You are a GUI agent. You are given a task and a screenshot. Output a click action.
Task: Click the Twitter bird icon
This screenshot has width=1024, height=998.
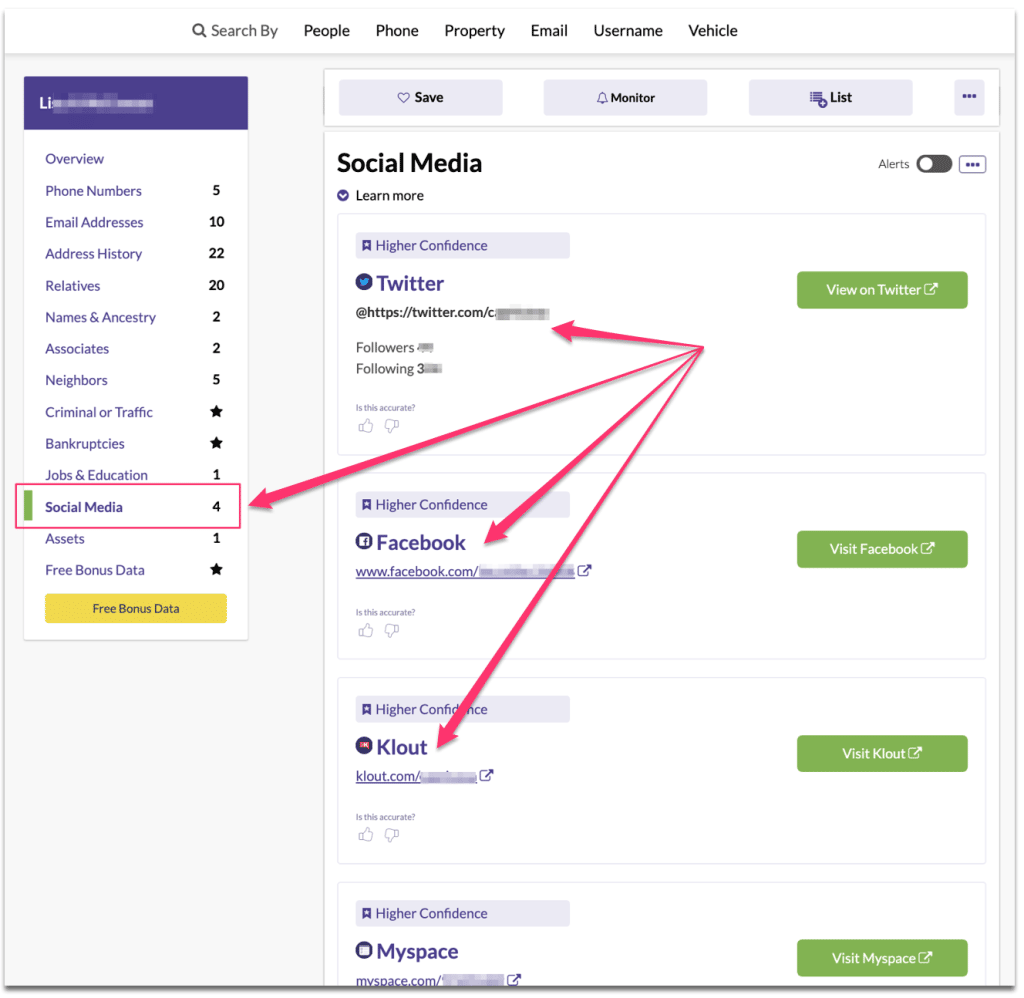[x=364, y=282]
